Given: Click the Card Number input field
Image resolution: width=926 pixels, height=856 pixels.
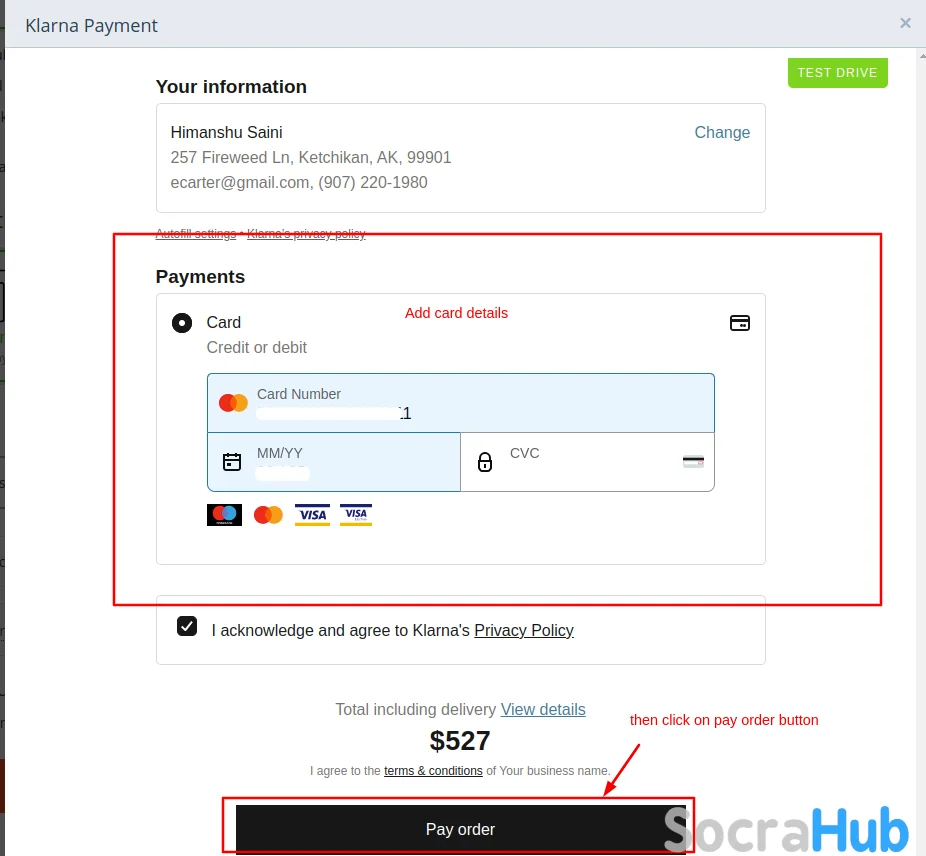Looking at the screenshot, I should (x=461, y=403).
